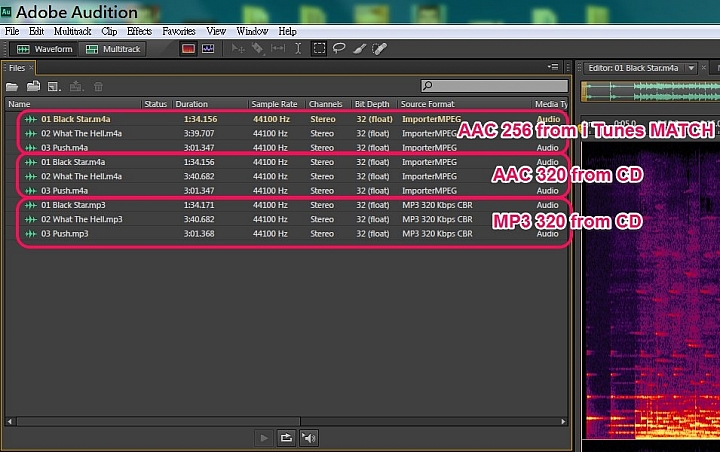This screenshot has width=720, height=452.
Task: Open the Files panel options menu
Action: tap(553, 67)
